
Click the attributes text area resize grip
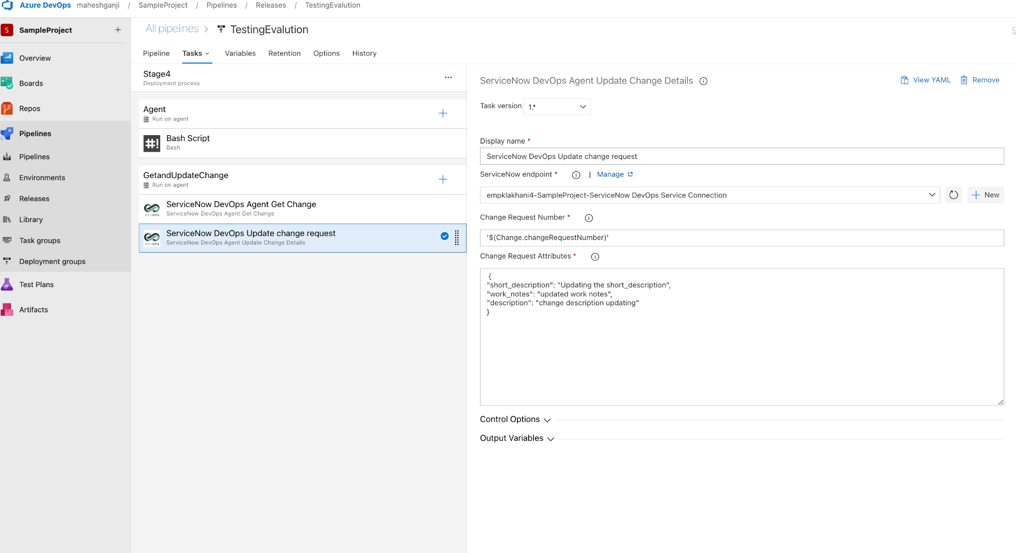click(1000, 402)
